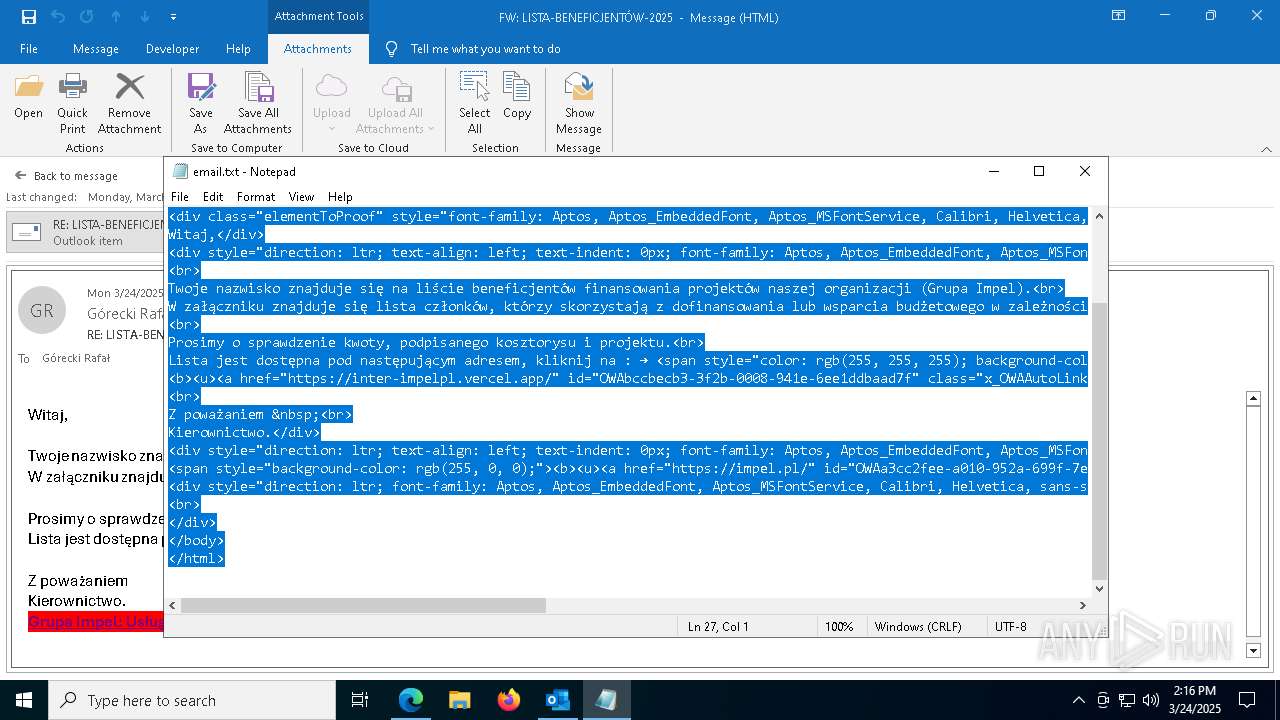Viewport: 1280px width, 720px height.
Task: Open the File tab in Outlook
Action: [x=29, y=49]
